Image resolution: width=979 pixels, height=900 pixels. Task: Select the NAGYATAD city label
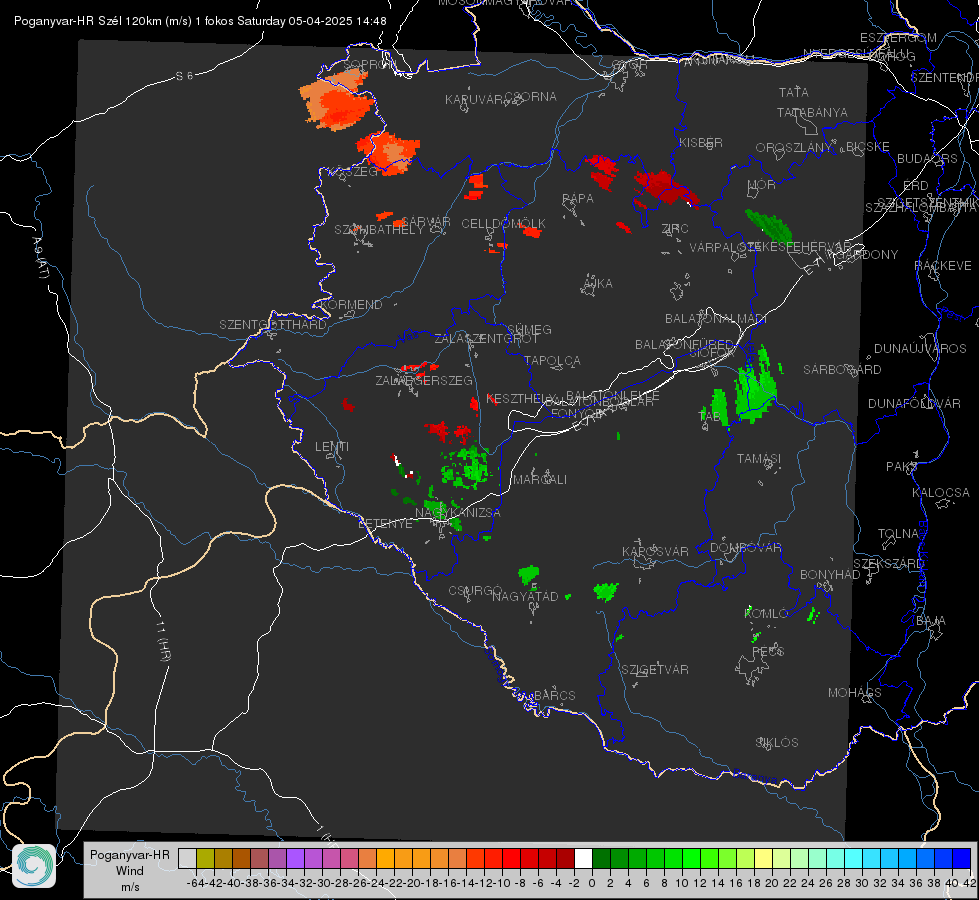(x=525, y=596)
